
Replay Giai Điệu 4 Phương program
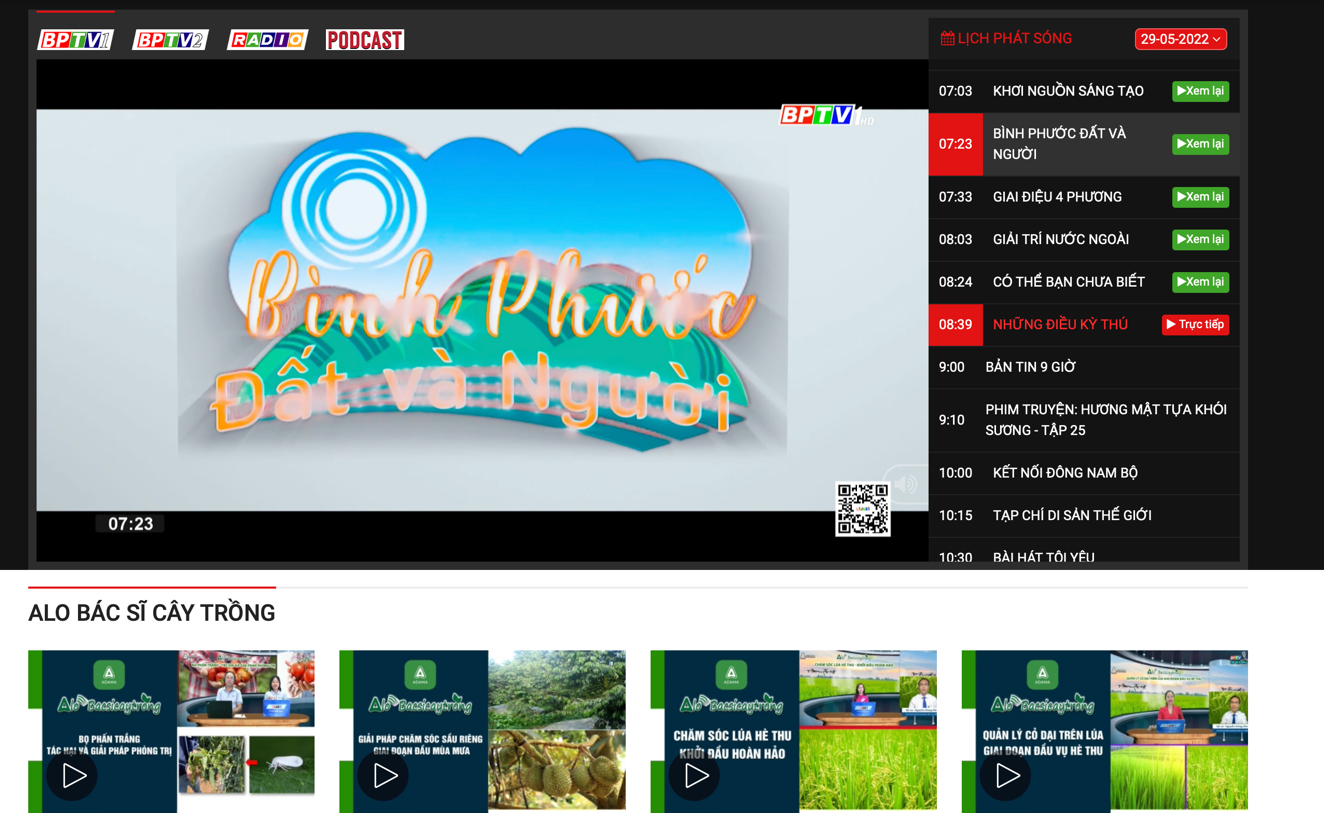click(1200, 197)
